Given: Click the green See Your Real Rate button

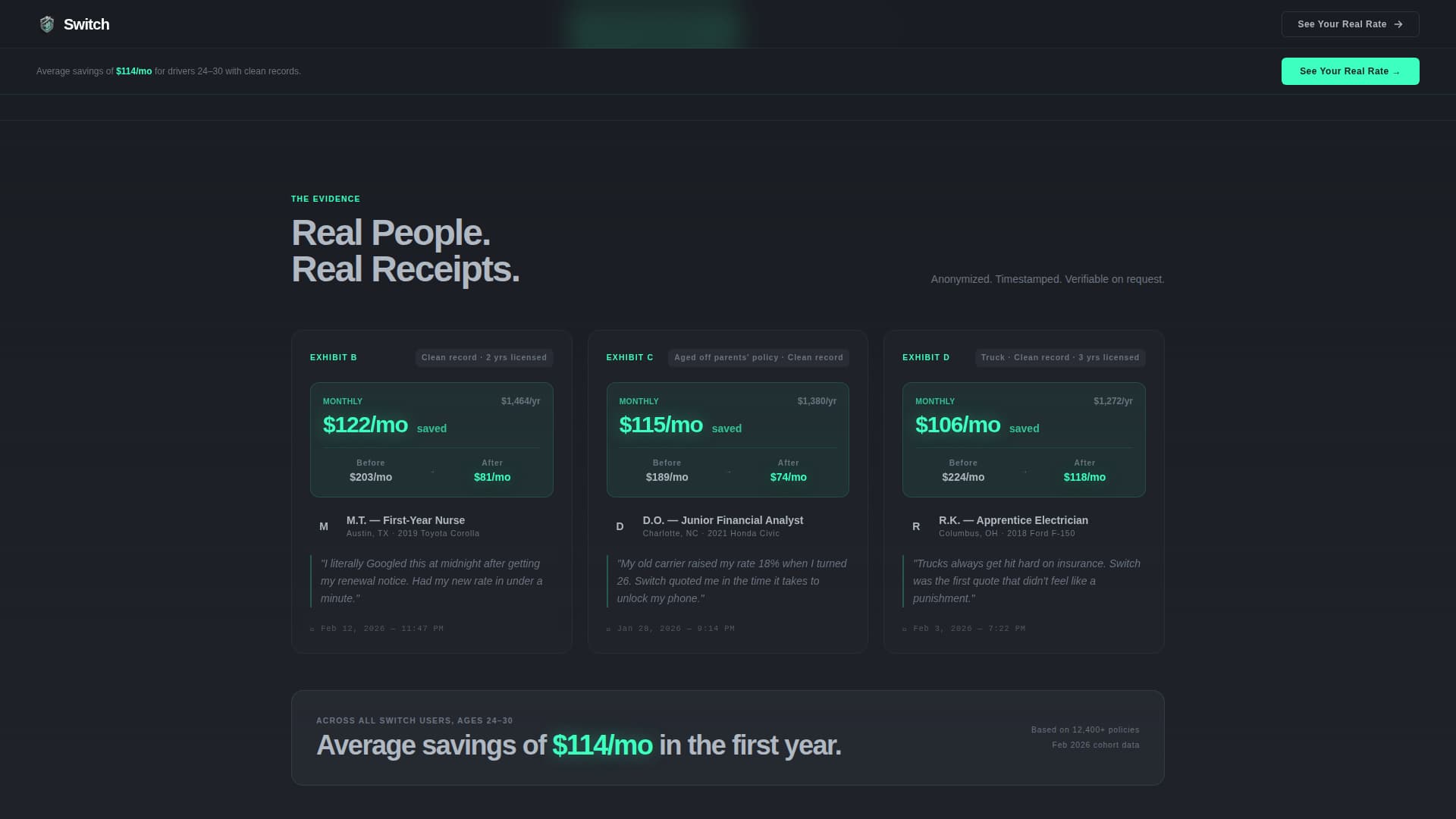Looking at the screenshot, I should (1350, 71).
